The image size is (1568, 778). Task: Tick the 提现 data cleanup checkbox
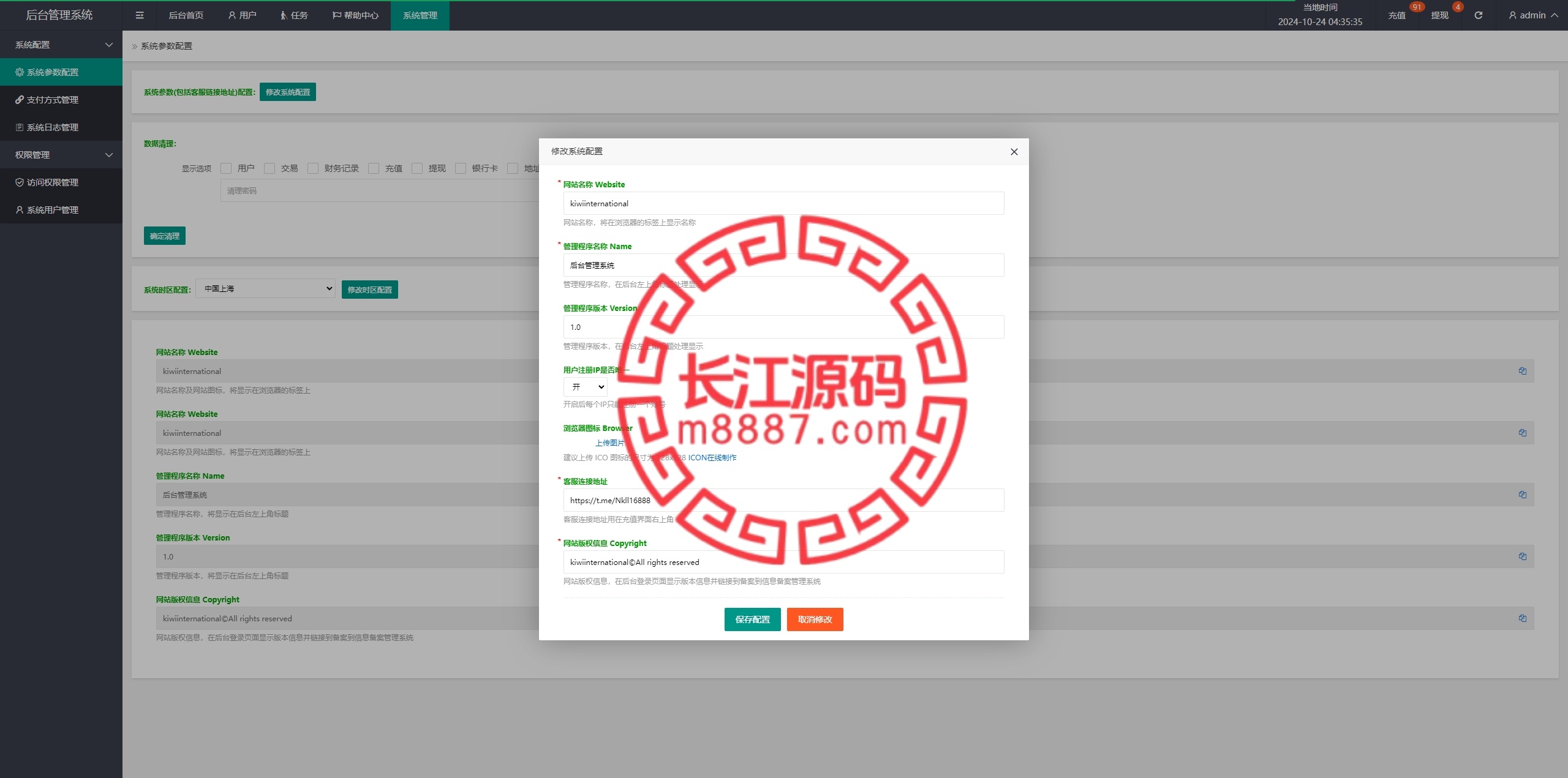pos(417,168)
